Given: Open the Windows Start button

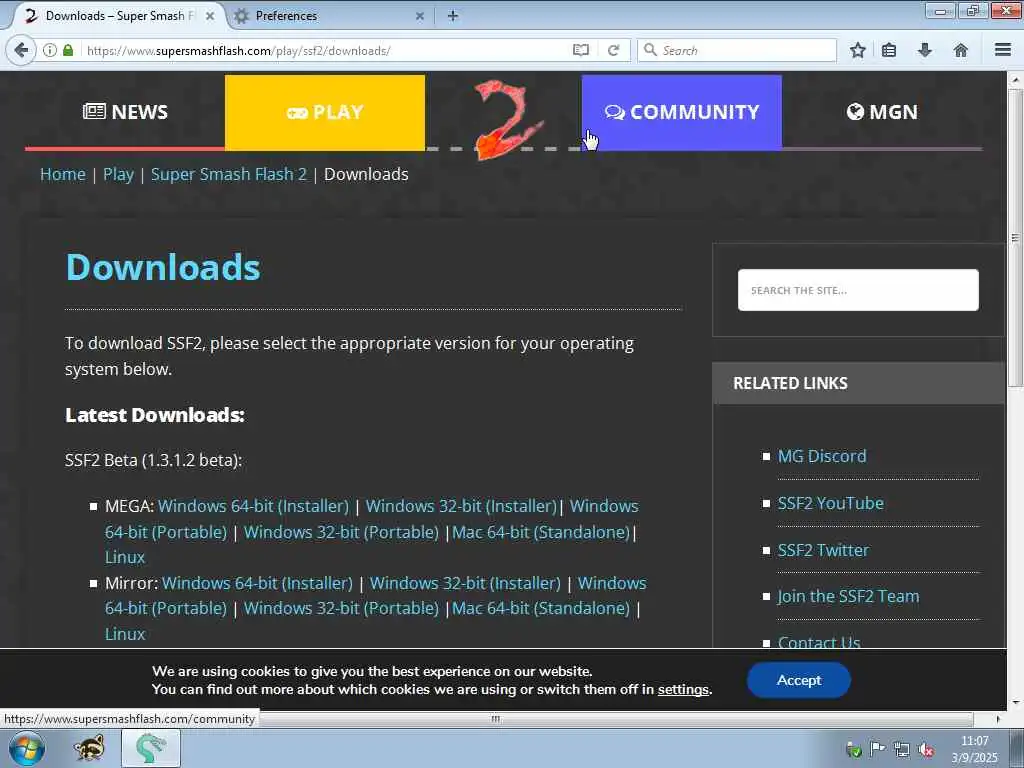Looking at the screenshot, I should pos(27,748).
